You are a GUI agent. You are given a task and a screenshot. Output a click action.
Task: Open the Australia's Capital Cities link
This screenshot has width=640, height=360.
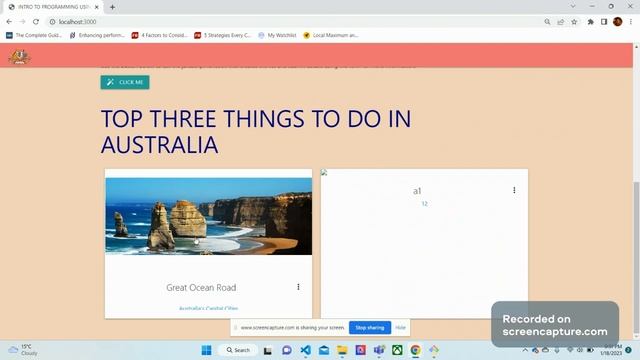[x=209, y=309]
